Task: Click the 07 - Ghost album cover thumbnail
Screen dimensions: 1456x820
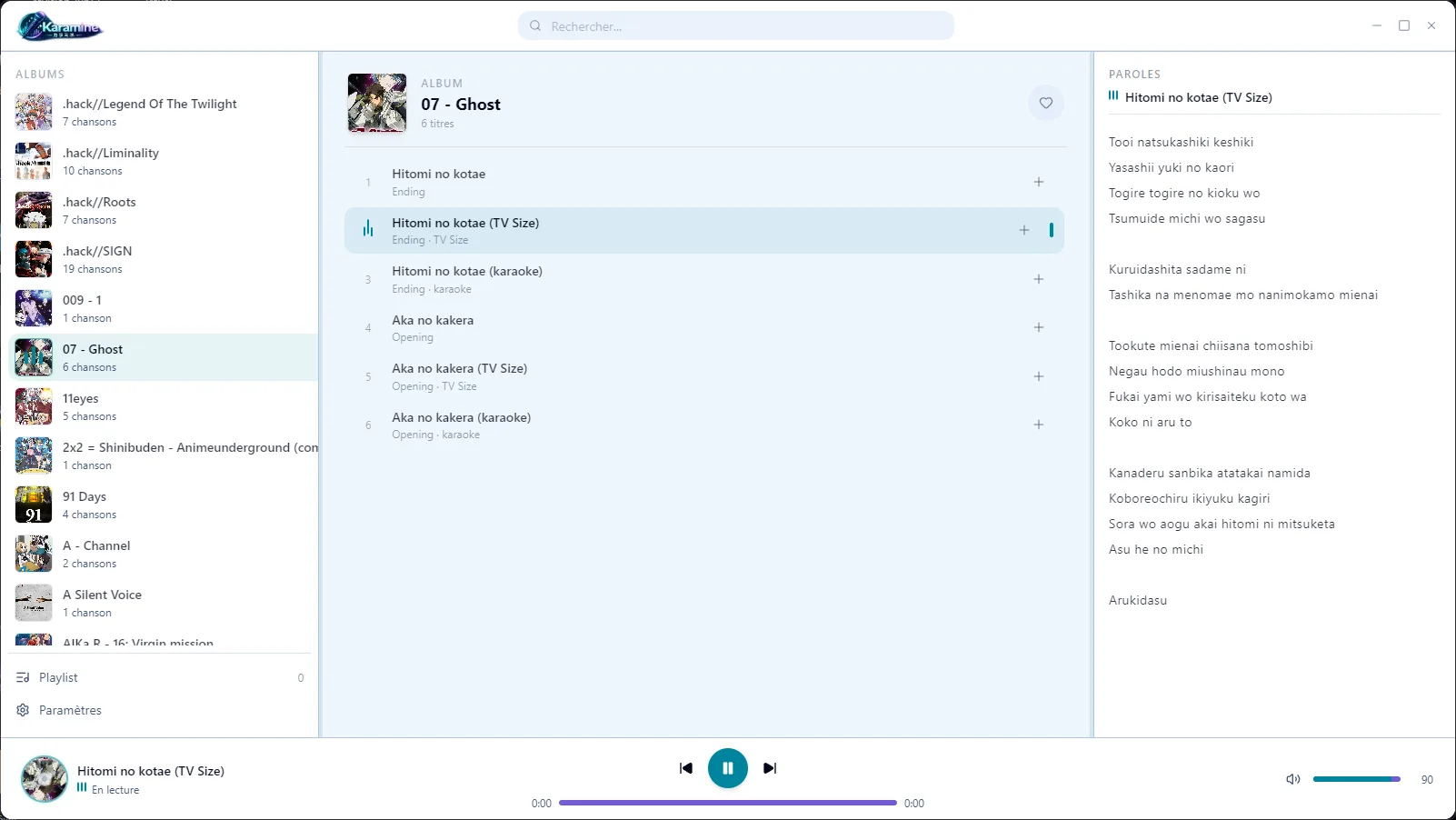Action: tap(377, 103)
